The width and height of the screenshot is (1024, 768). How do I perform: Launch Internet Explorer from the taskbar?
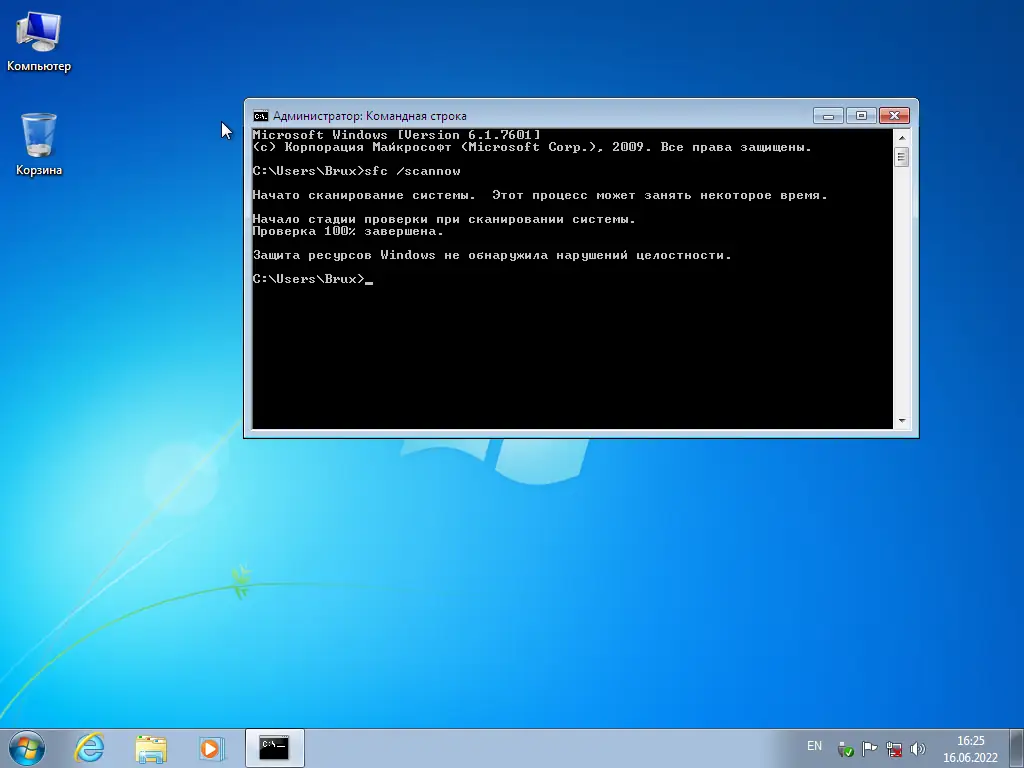90,747
